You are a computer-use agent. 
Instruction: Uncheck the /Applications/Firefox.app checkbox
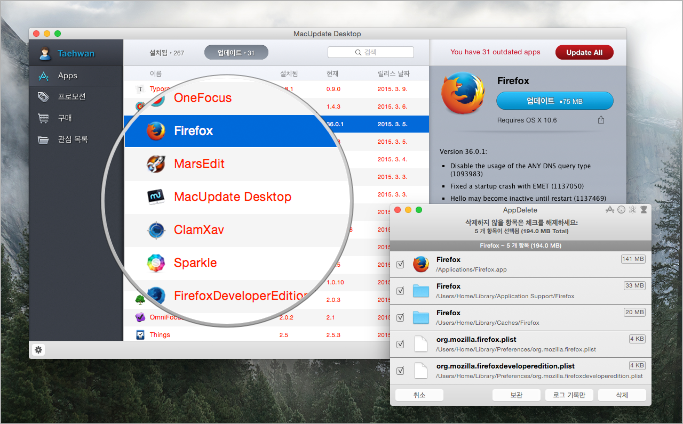pyautogui.click(x=400, y=265)
